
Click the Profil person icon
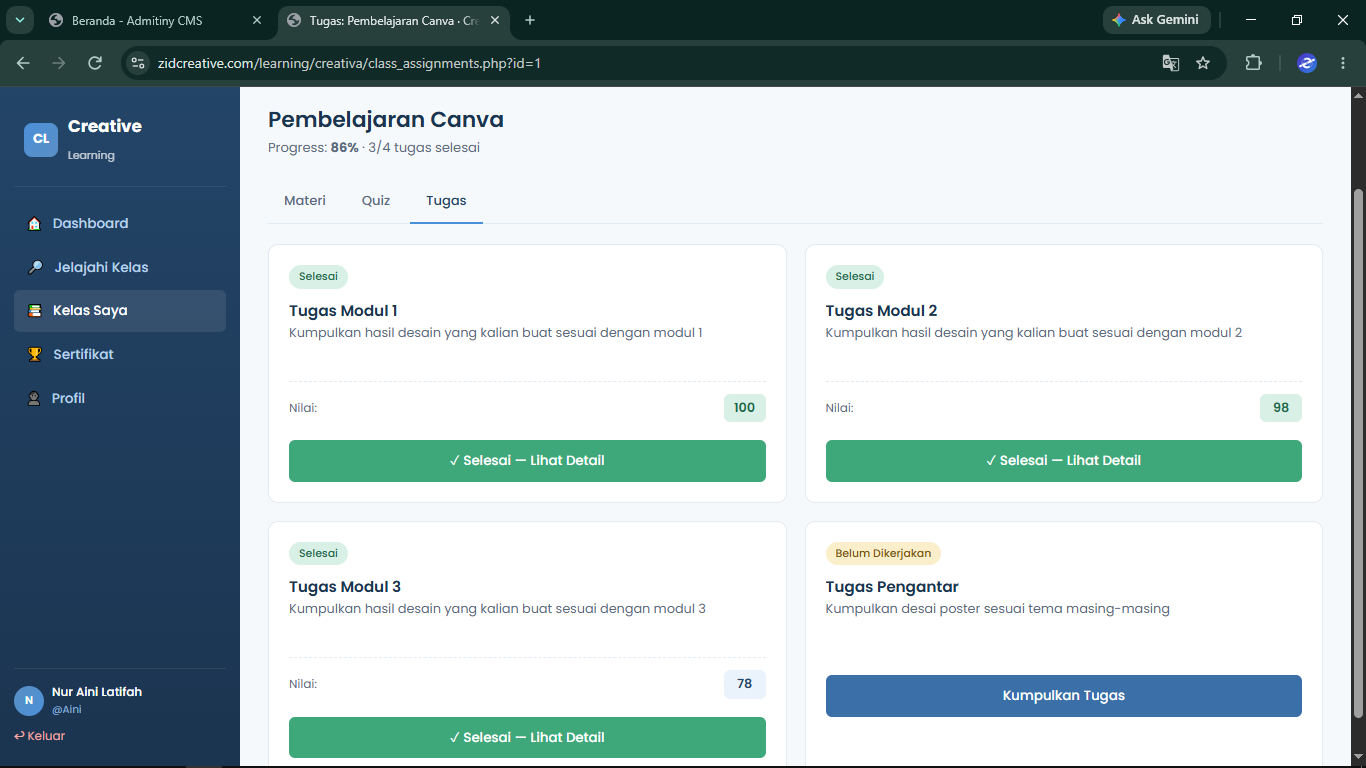click(x=33, y=399)
